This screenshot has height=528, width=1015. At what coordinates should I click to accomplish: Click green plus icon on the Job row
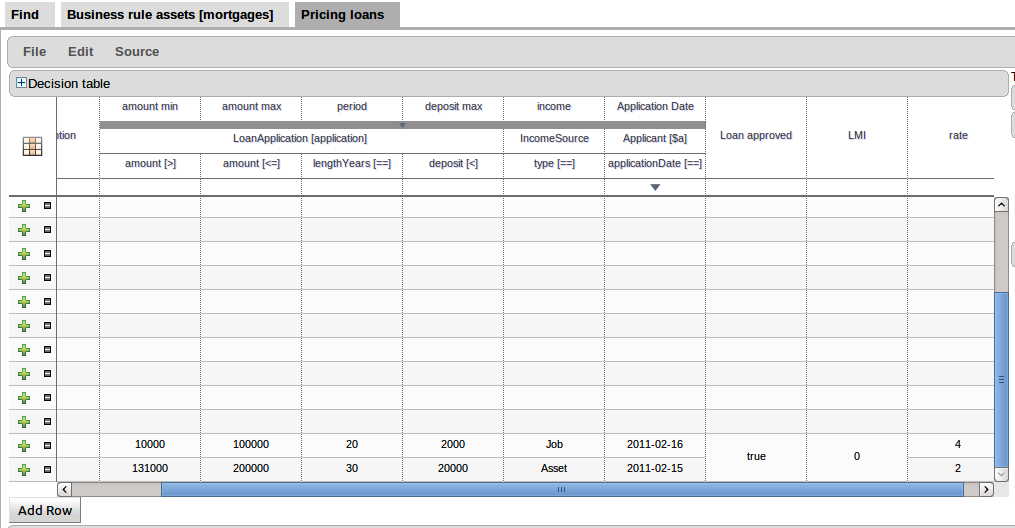(x=25, y=446)
